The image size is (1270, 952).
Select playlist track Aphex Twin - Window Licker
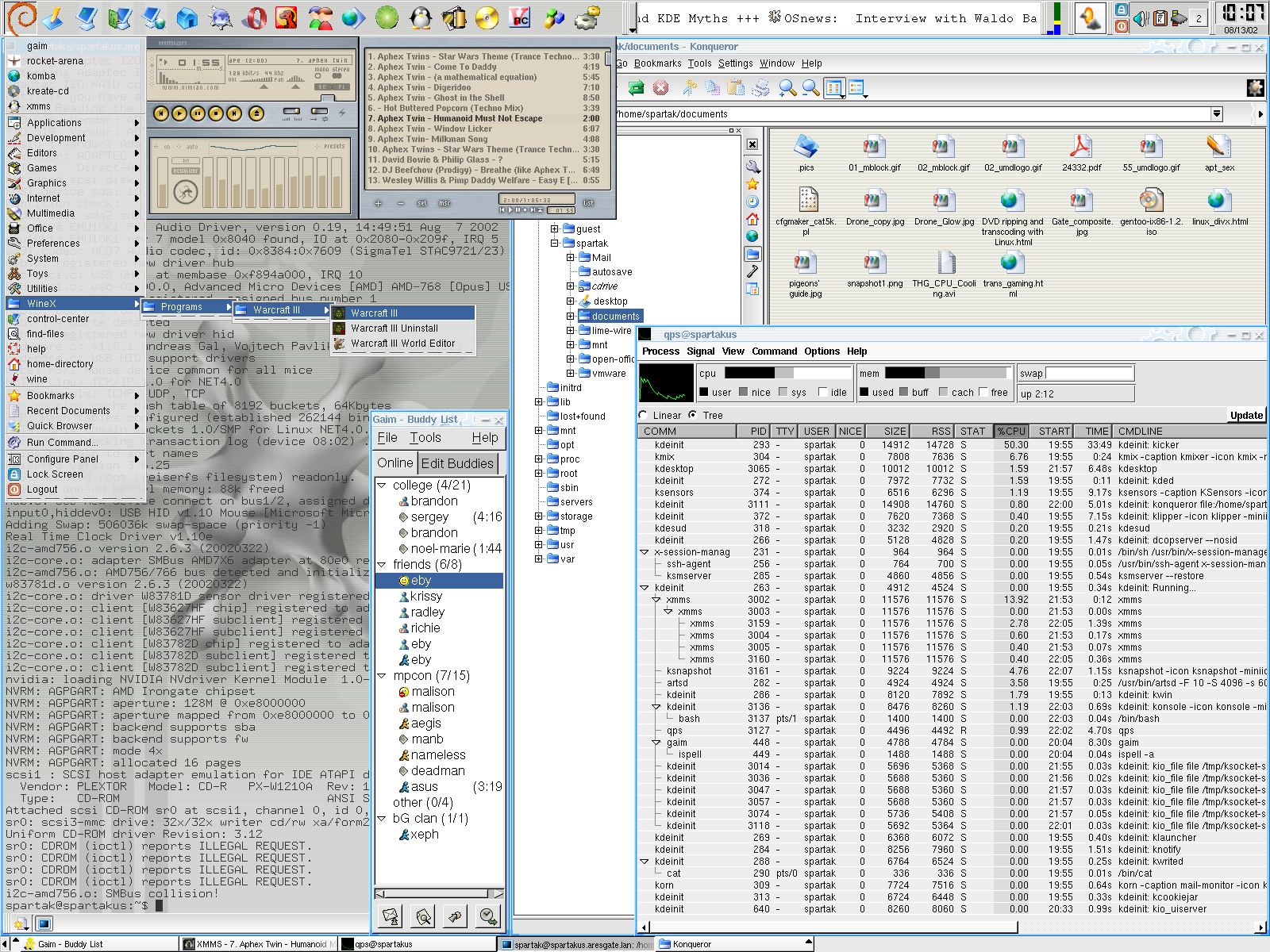pyautogui.click(x=484, y=129)
